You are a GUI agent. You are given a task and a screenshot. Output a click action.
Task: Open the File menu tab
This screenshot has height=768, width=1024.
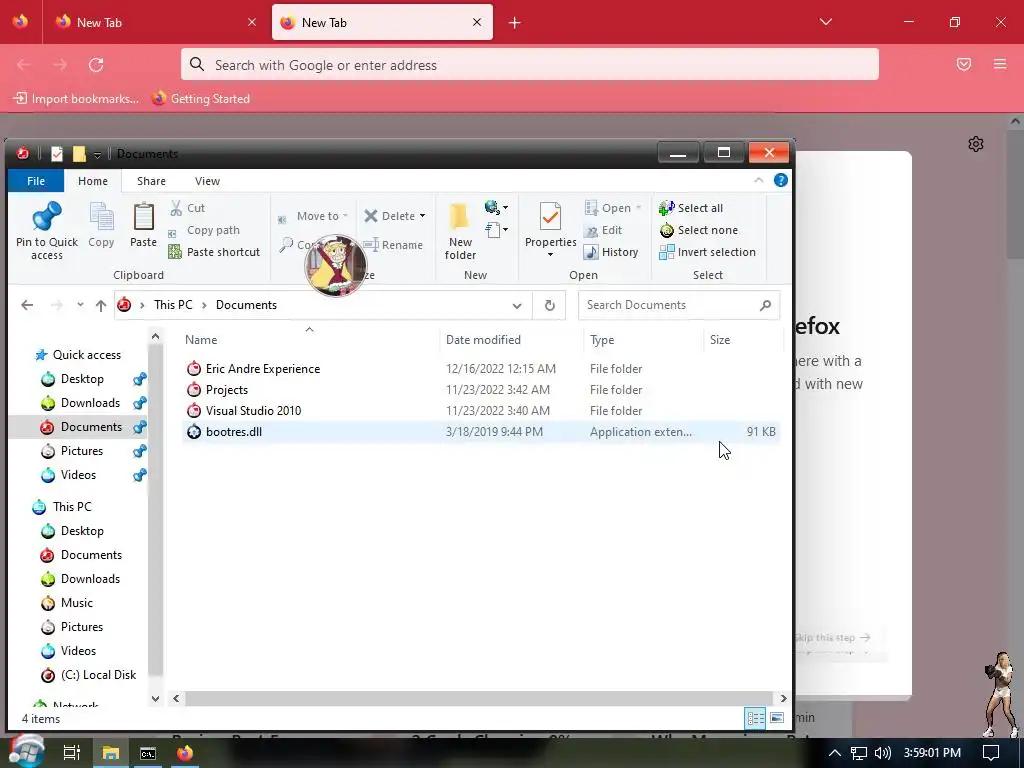coord(36,181)
